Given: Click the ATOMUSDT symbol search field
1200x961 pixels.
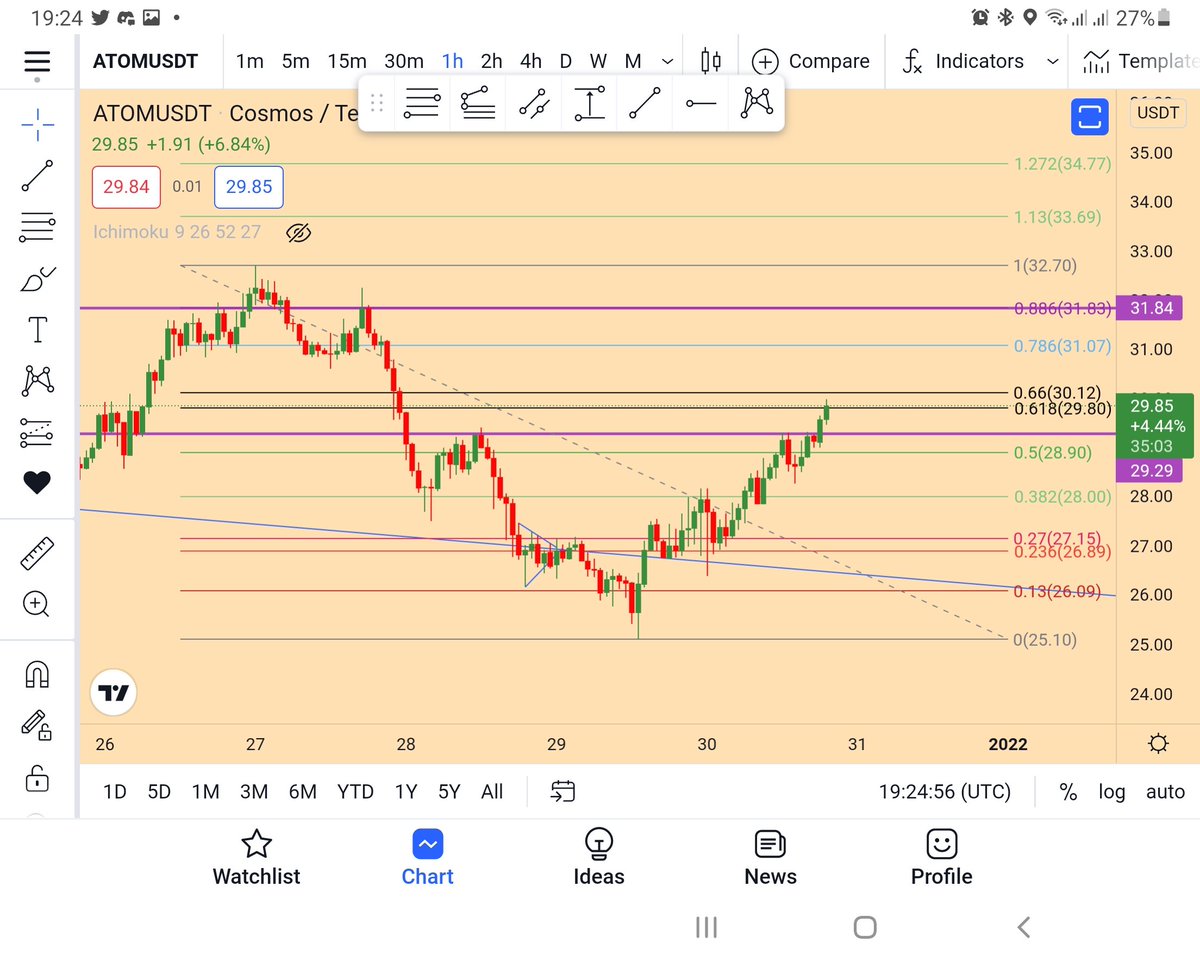Looking at the screenshot, I should tap(144, 61).
